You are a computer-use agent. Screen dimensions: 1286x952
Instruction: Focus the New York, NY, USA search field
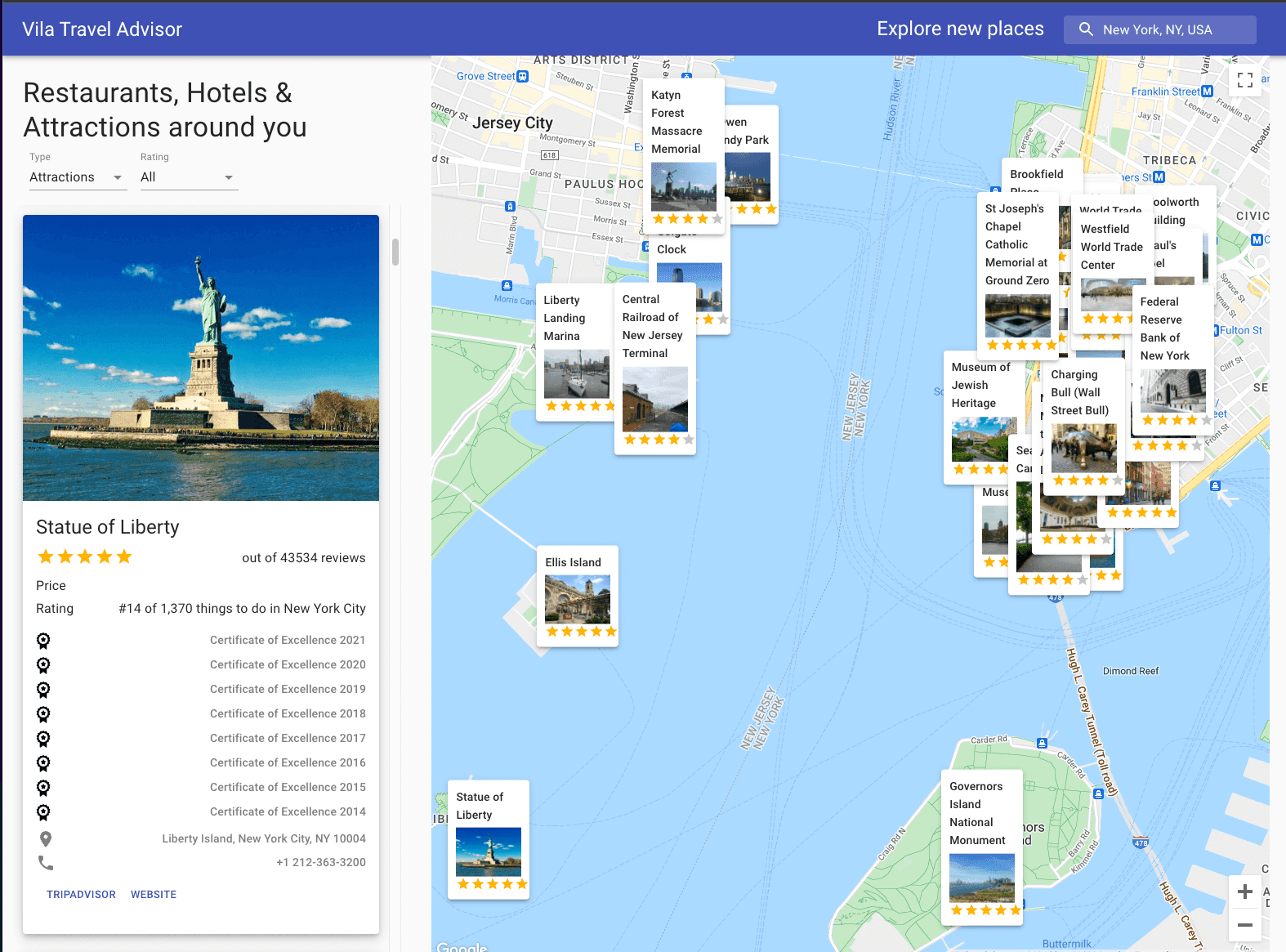1159,29
